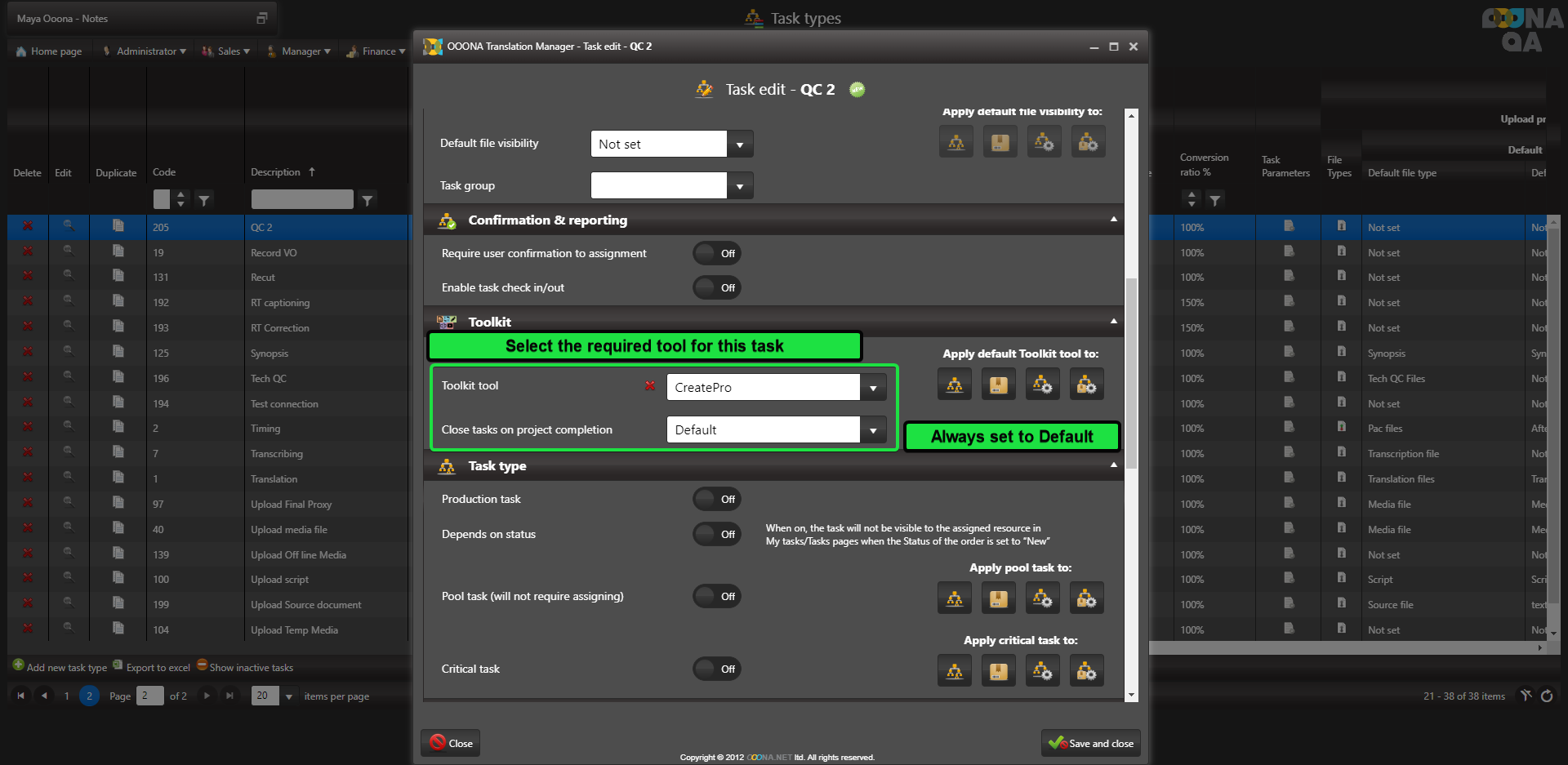Click third apply icon in critical task row
The width and height of the screenshot is (1568, 765).
coord(1043,671)
